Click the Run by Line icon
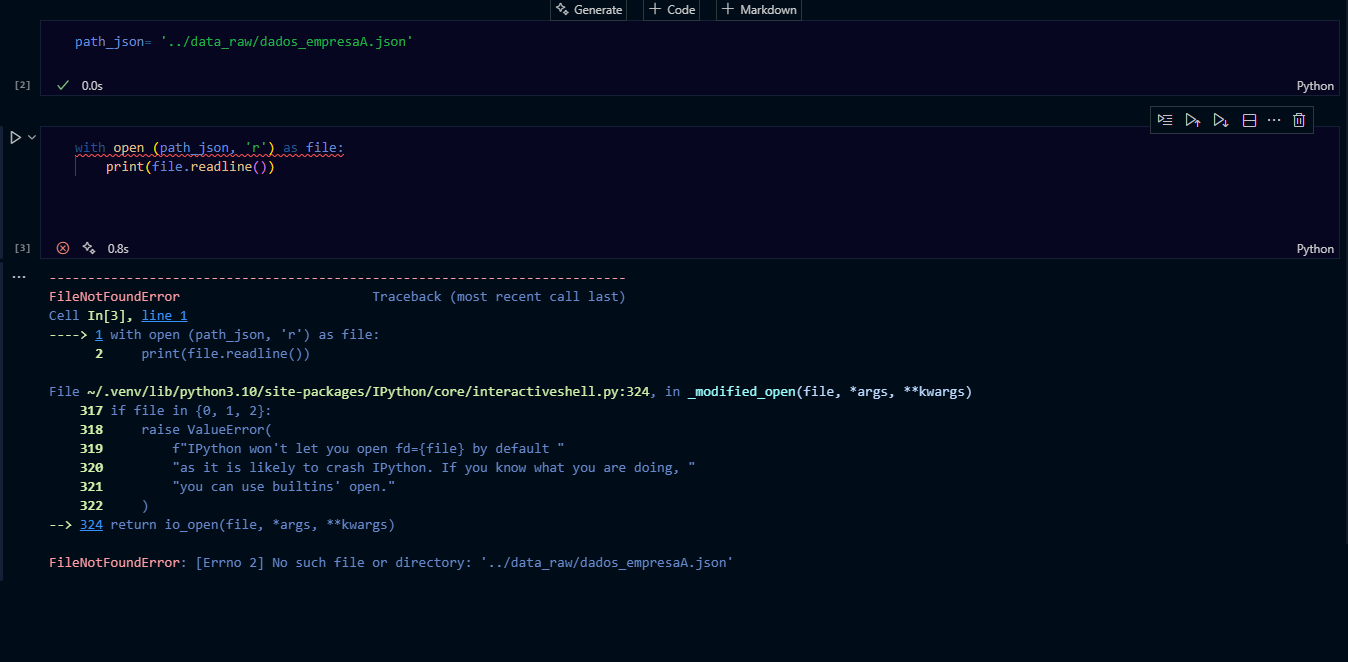This screenshot has width=1348, height=662. [x=1165, y=120]
